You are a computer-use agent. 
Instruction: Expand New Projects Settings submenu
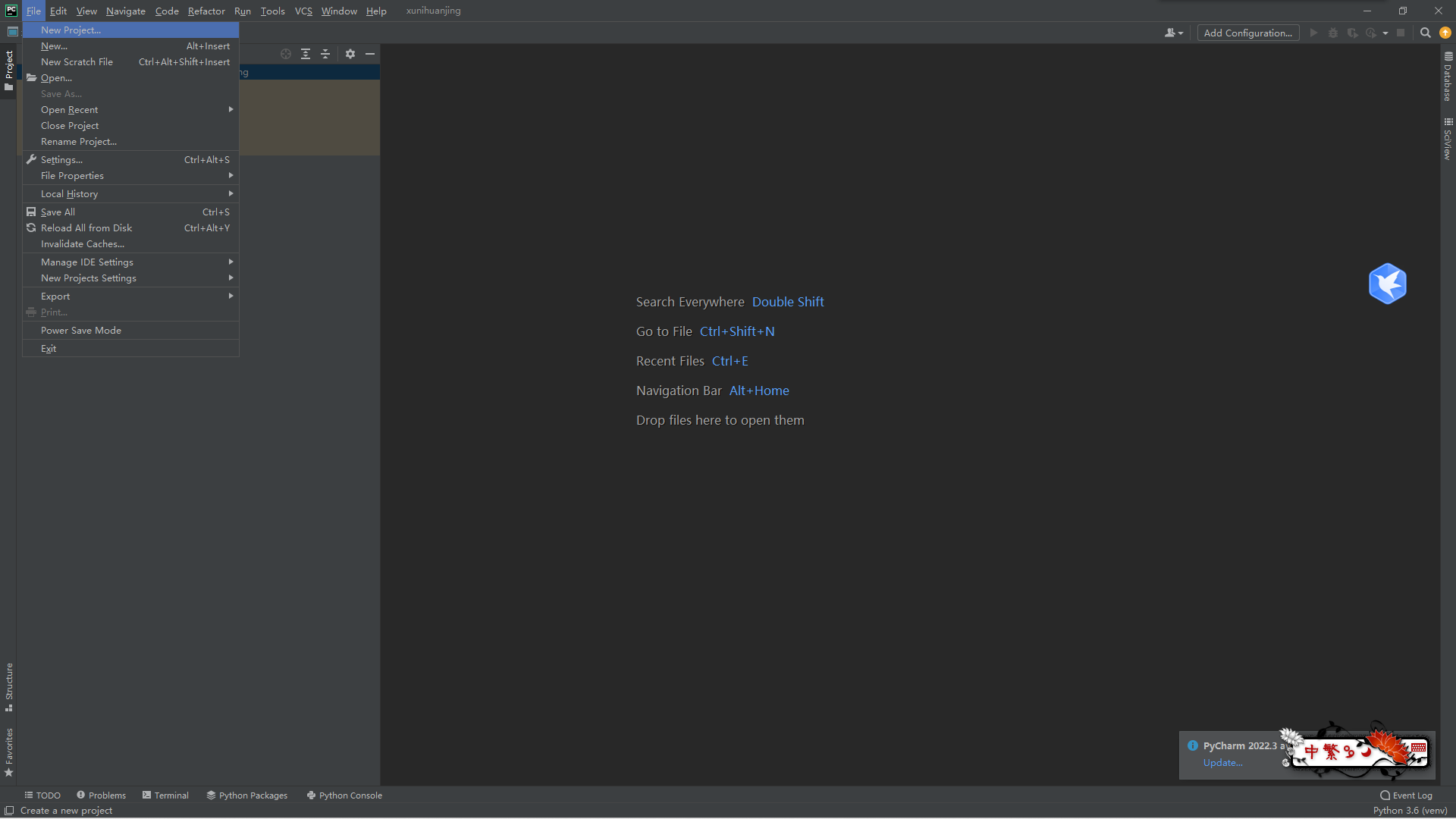[130, 278]
